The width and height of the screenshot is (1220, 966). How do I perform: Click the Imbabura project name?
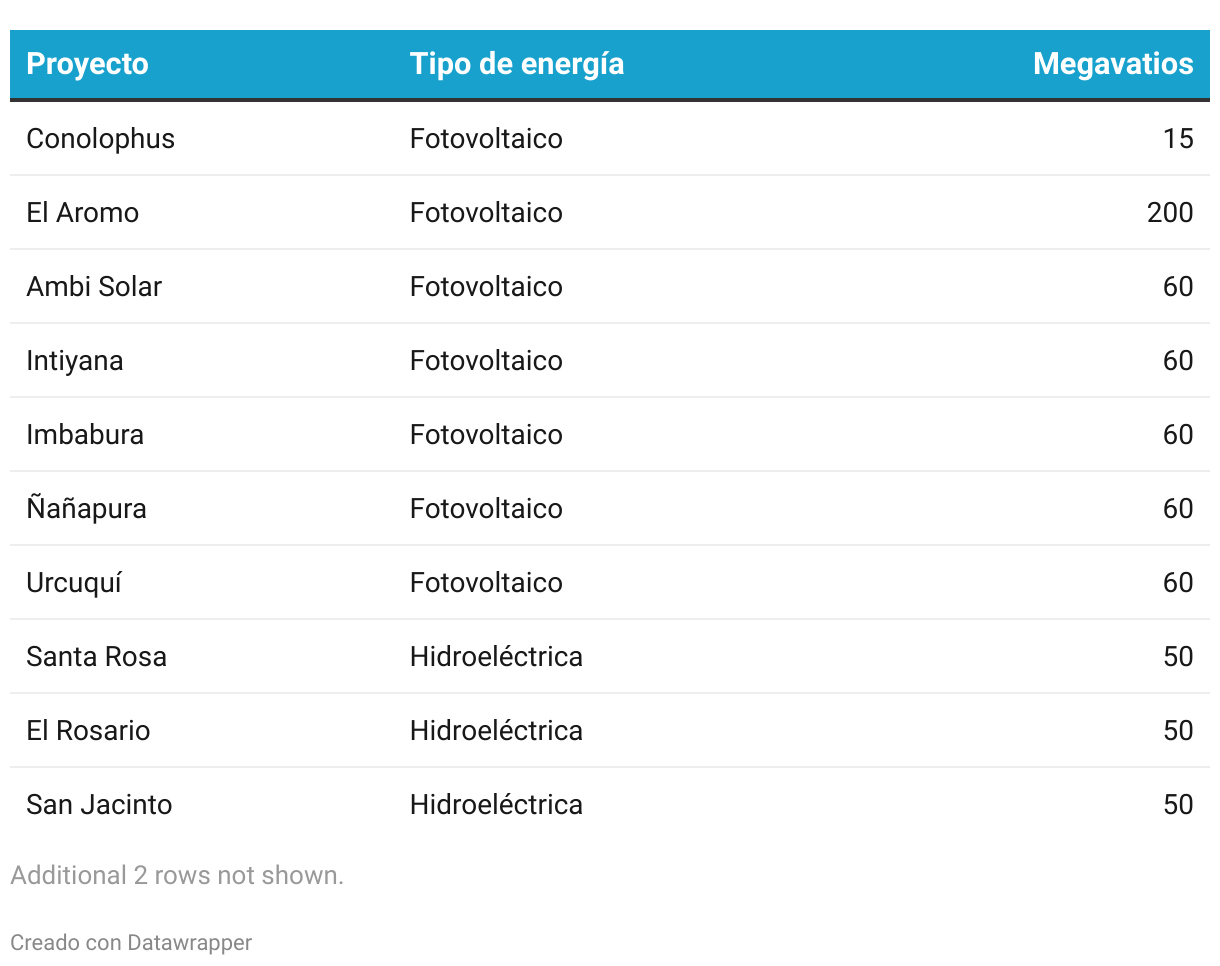click(85, 434)
